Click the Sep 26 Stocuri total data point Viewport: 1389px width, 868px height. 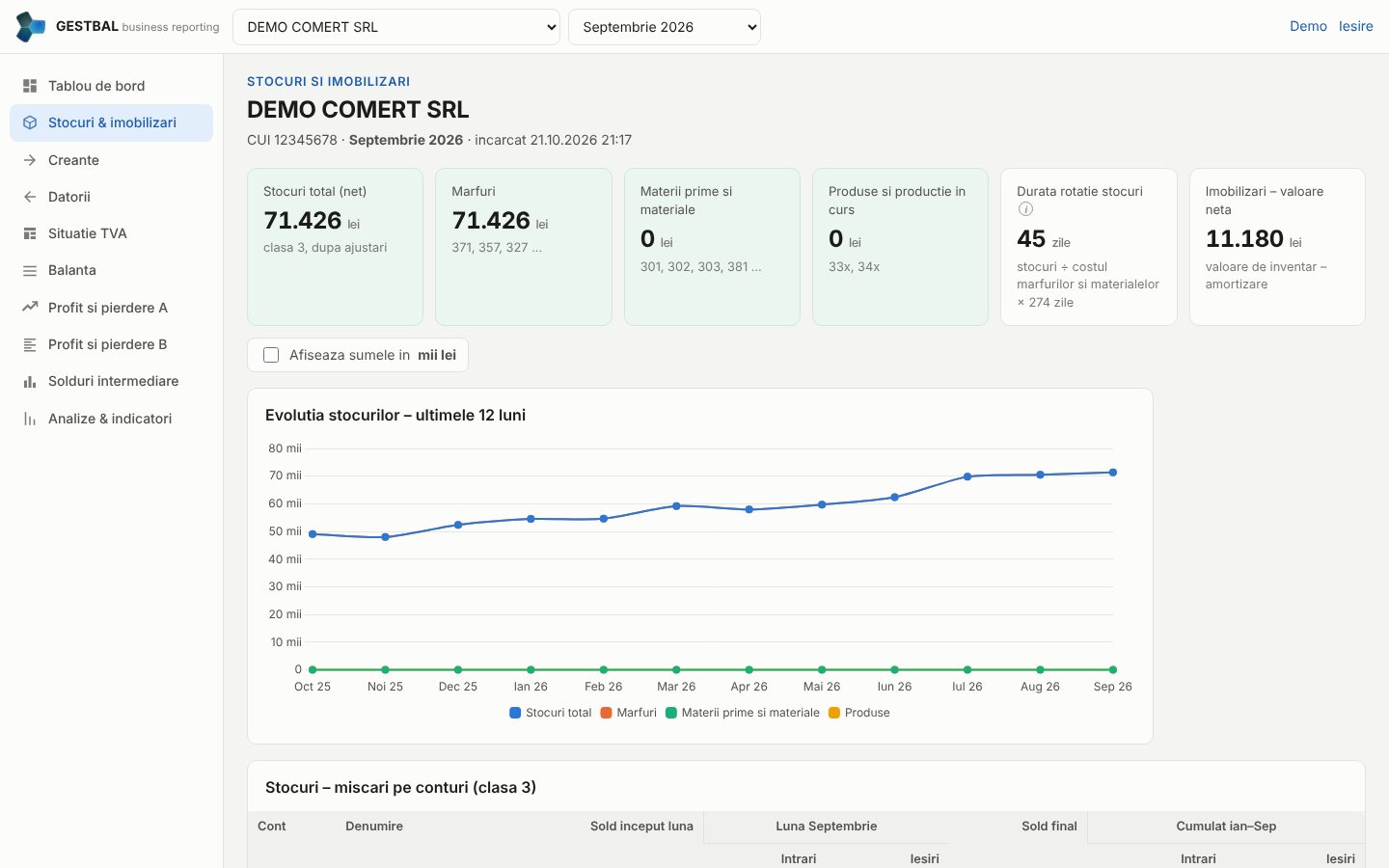[x=1113, y=473]
